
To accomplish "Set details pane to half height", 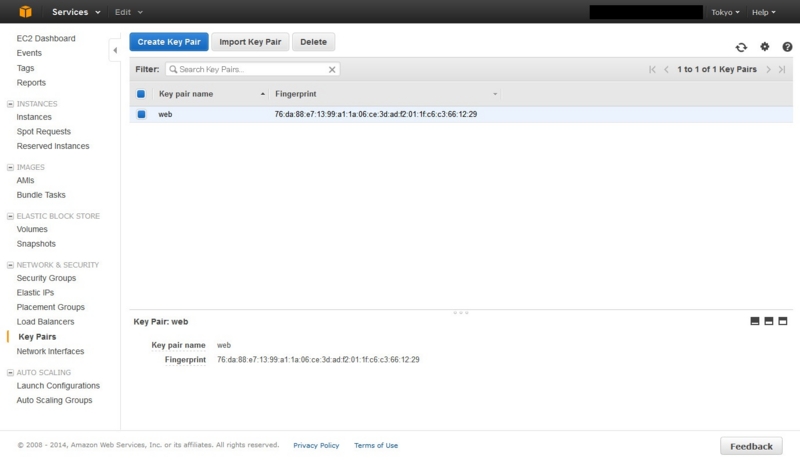I will point(769,321).
